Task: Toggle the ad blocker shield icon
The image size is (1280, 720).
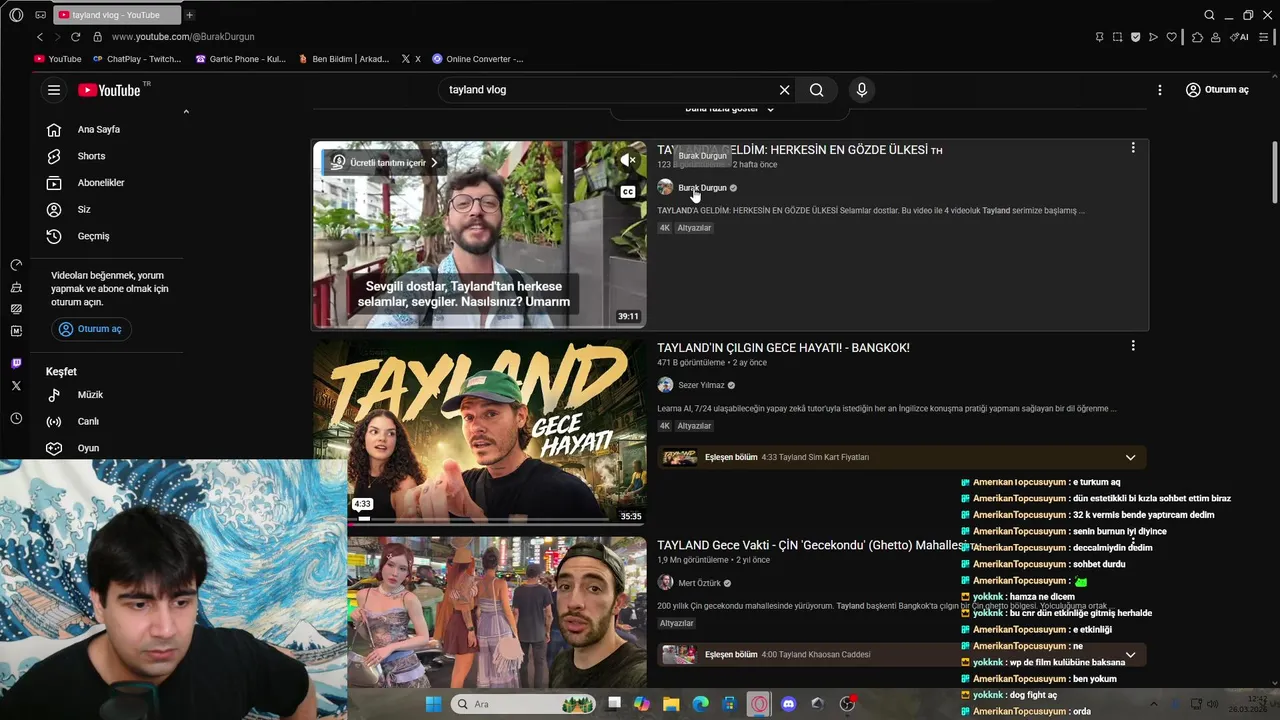Action: tap(1135, 37)
